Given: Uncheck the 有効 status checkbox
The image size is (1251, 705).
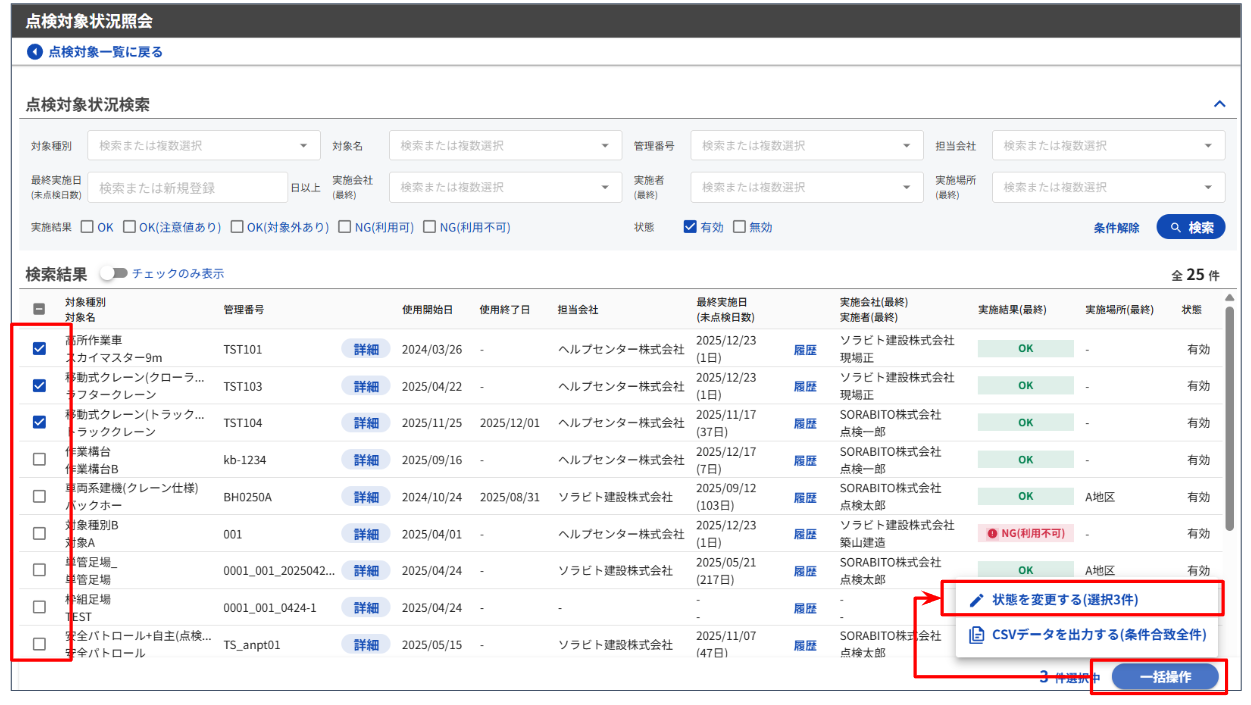Looking at the screenshot, I should click(690, 227).
